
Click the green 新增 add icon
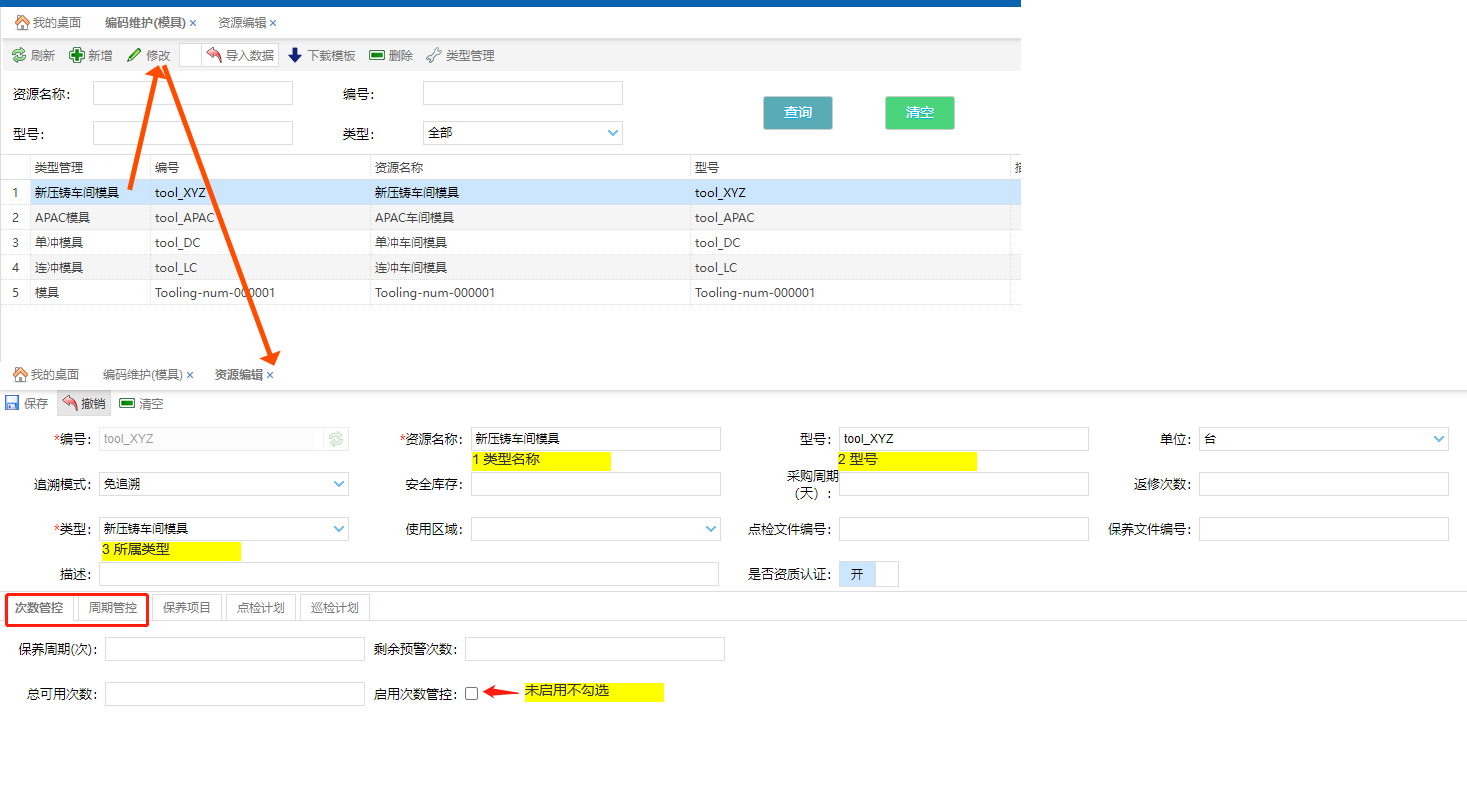click(x=76, y=56)
